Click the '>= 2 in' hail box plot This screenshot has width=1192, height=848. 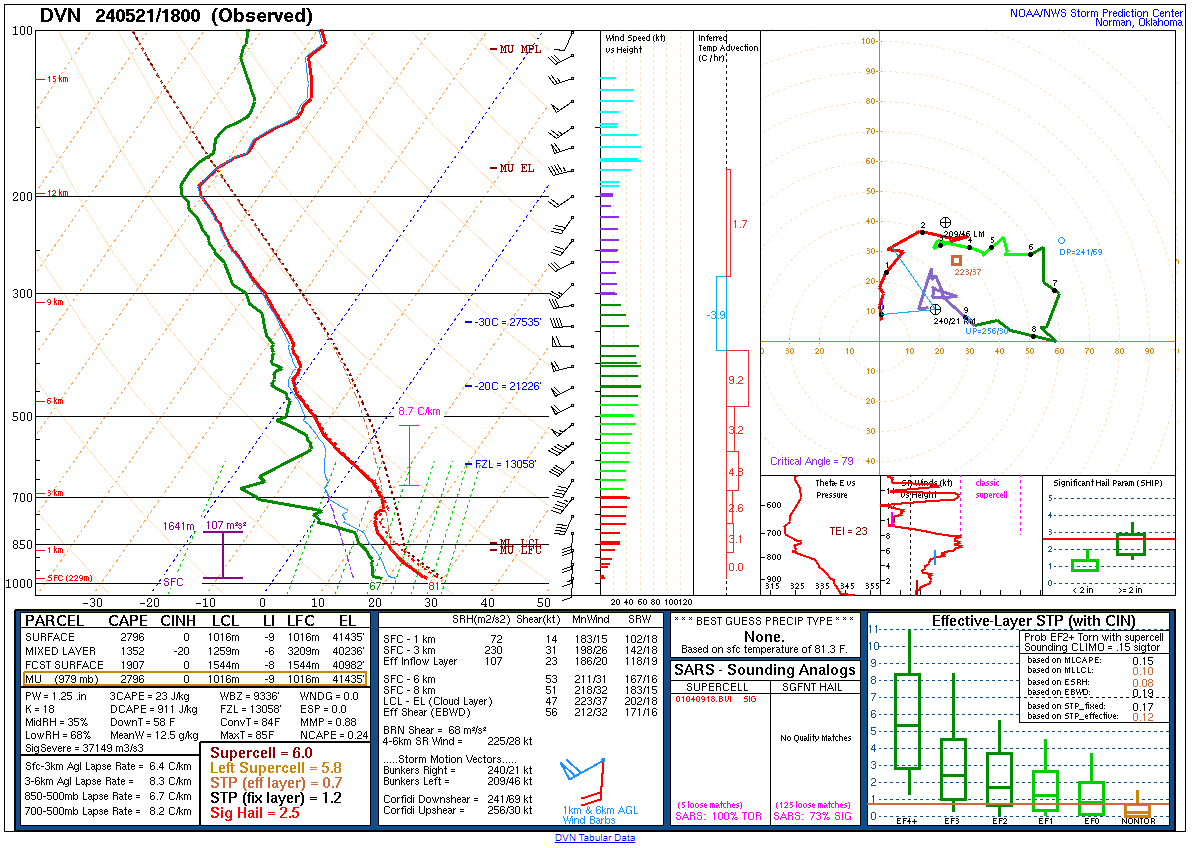tap(1131, 544)
